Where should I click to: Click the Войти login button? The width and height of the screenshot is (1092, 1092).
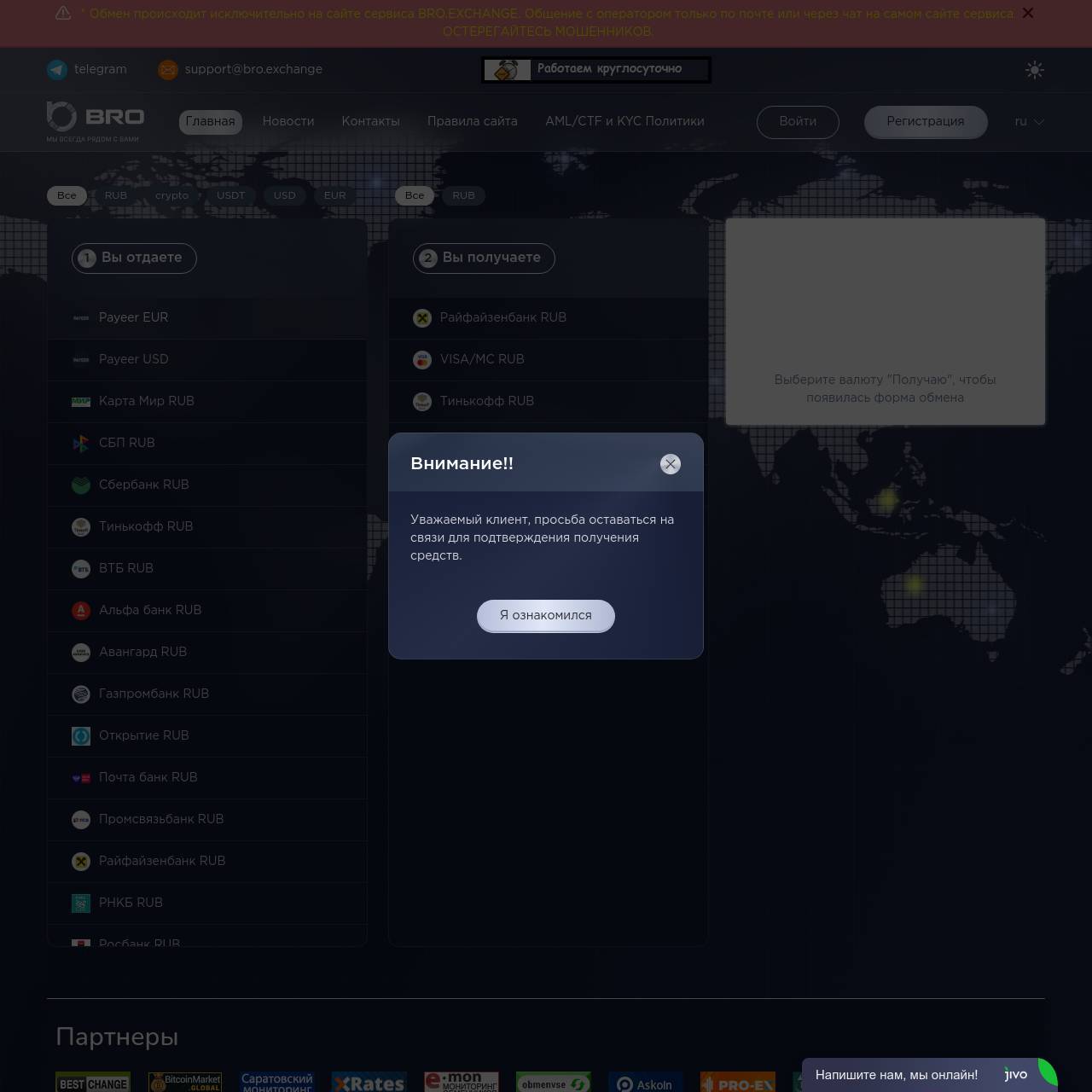point(797,122)
